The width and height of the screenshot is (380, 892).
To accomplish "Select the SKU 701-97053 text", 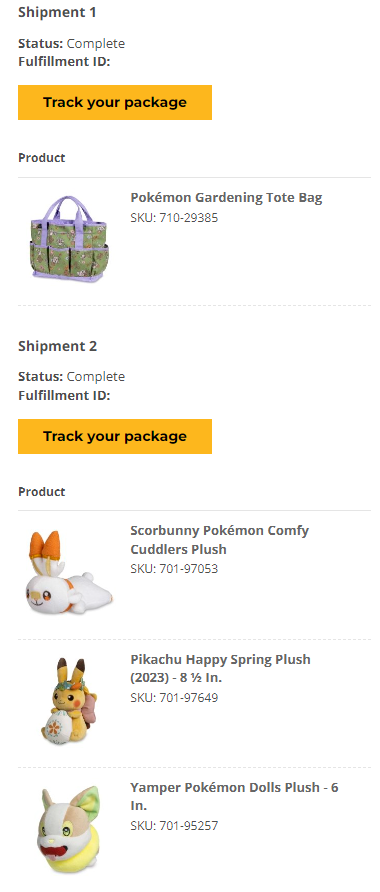I will pos(174,569).
